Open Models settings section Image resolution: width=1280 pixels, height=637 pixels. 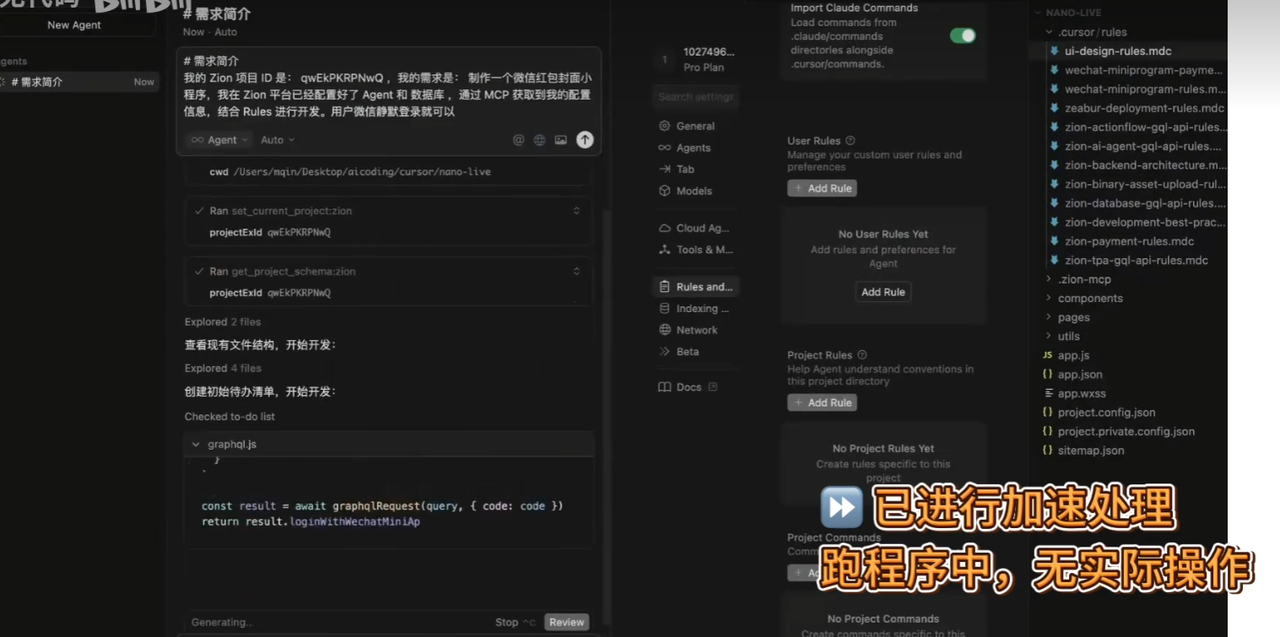pos(695,191)
